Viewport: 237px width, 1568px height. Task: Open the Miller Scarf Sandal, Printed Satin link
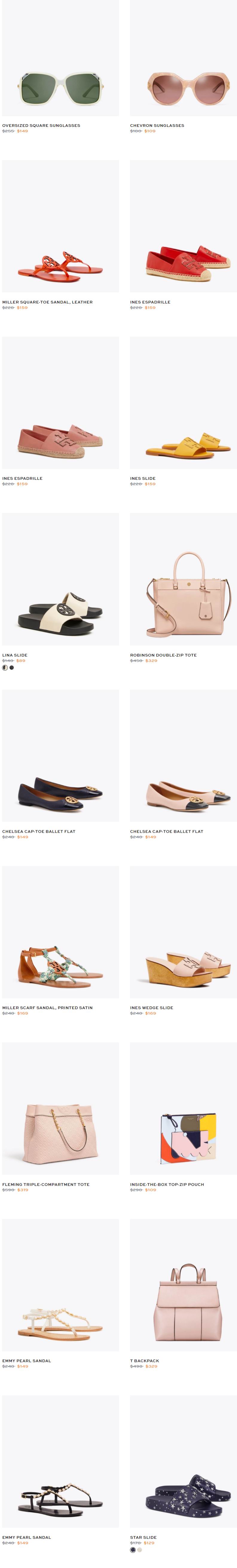[48, 1008]
